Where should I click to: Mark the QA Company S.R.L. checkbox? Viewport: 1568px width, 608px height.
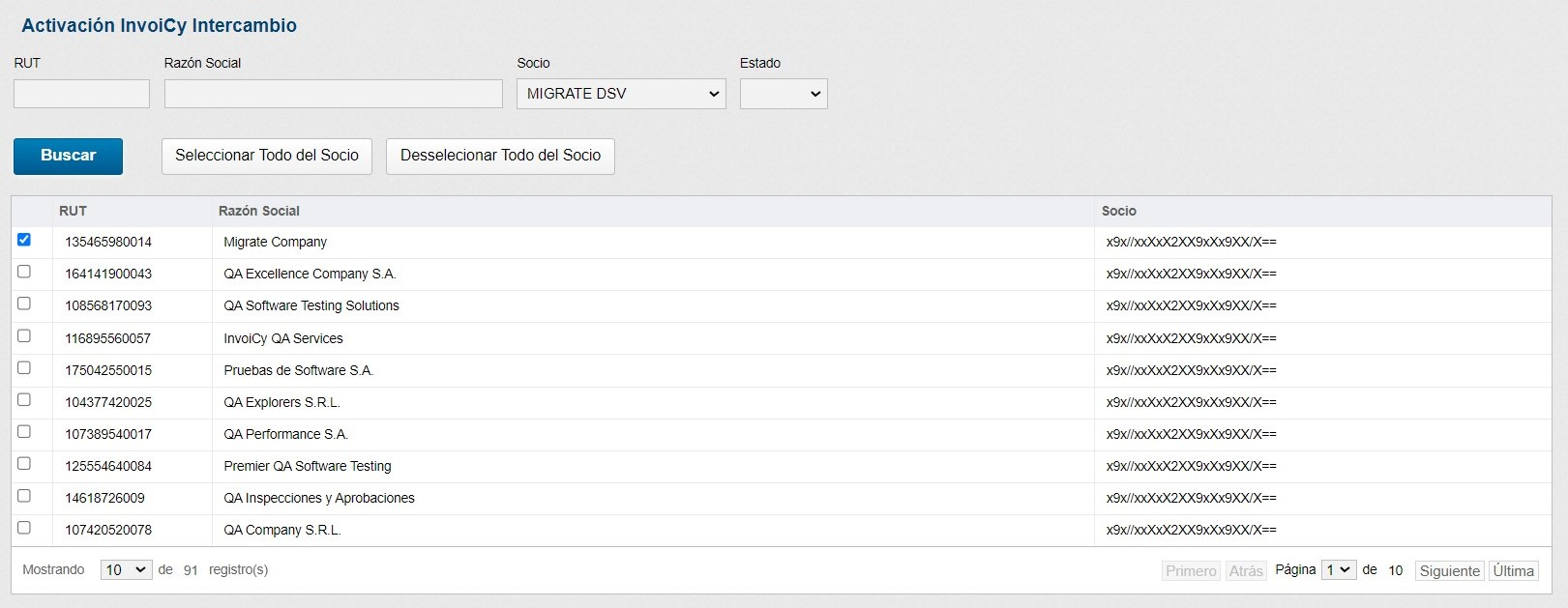24,528
